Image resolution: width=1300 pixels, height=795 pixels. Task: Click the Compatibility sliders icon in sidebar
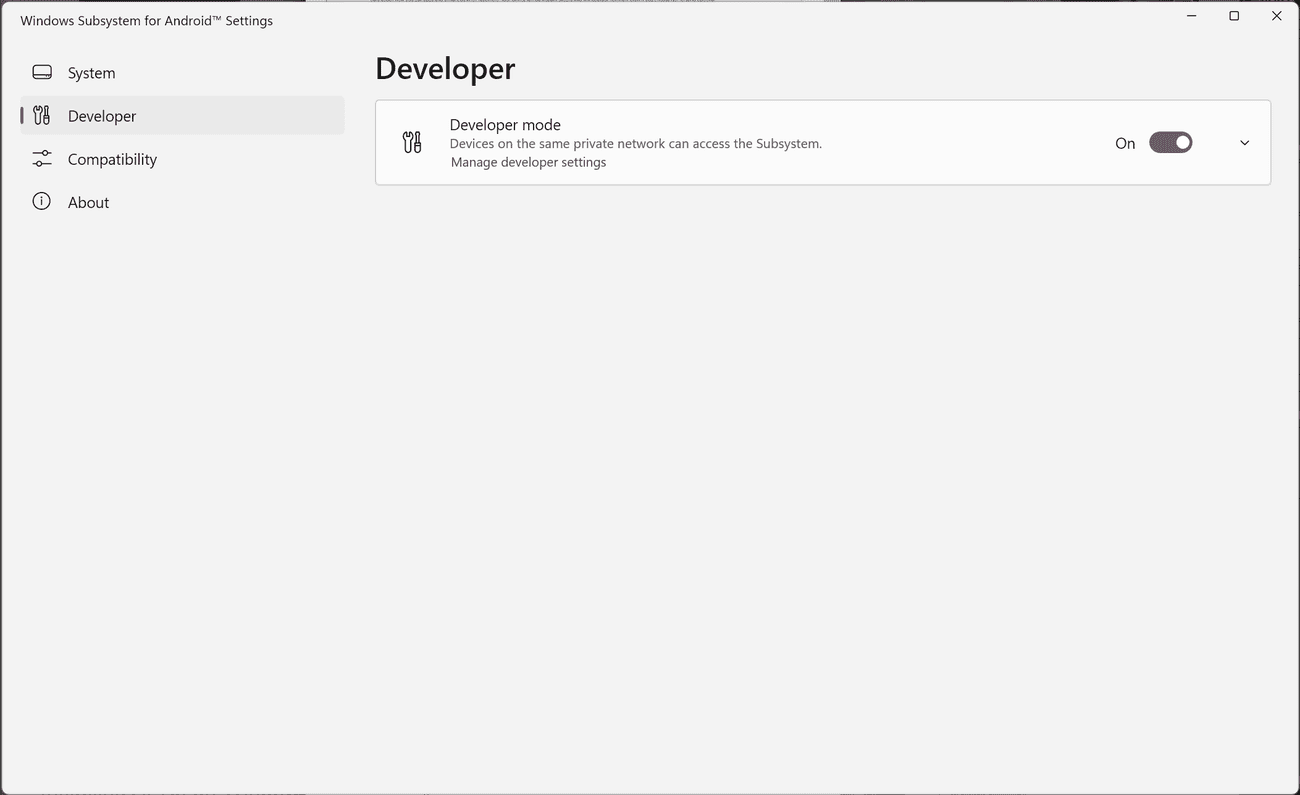coord(41,158)
